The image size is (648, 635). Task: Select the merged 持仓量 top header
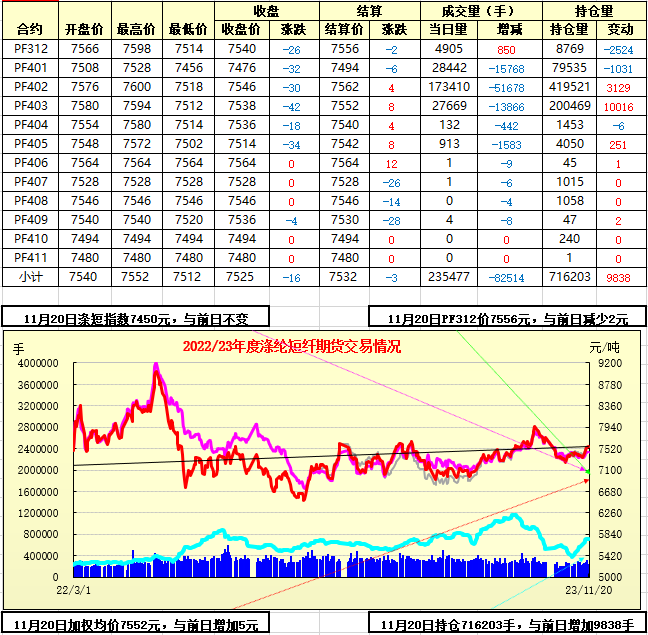[x=594, y=10]
